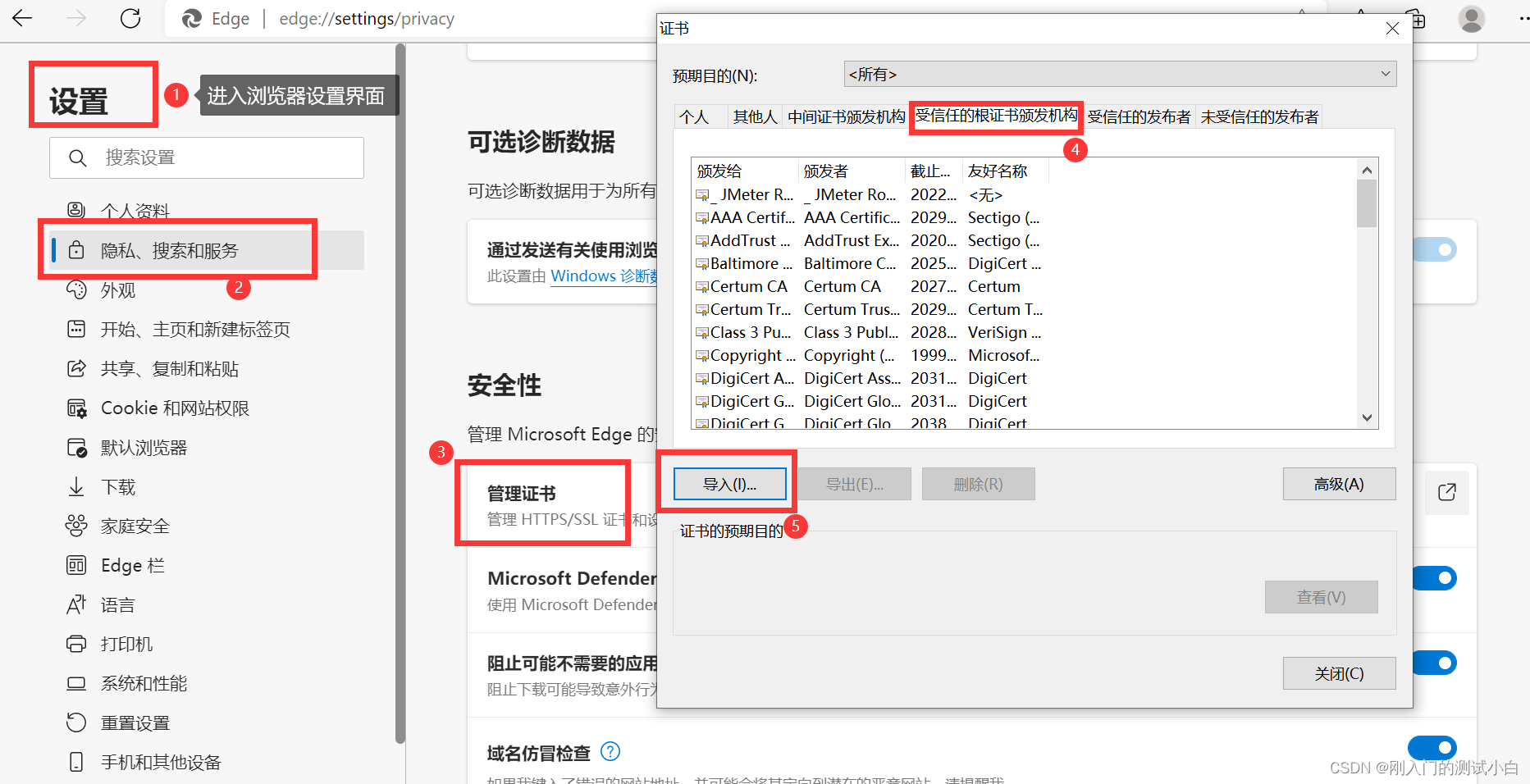The height and width of the screenshot is (784, 1530).
Task: Open 外观 appearance settings
Action: coord(118,290)
